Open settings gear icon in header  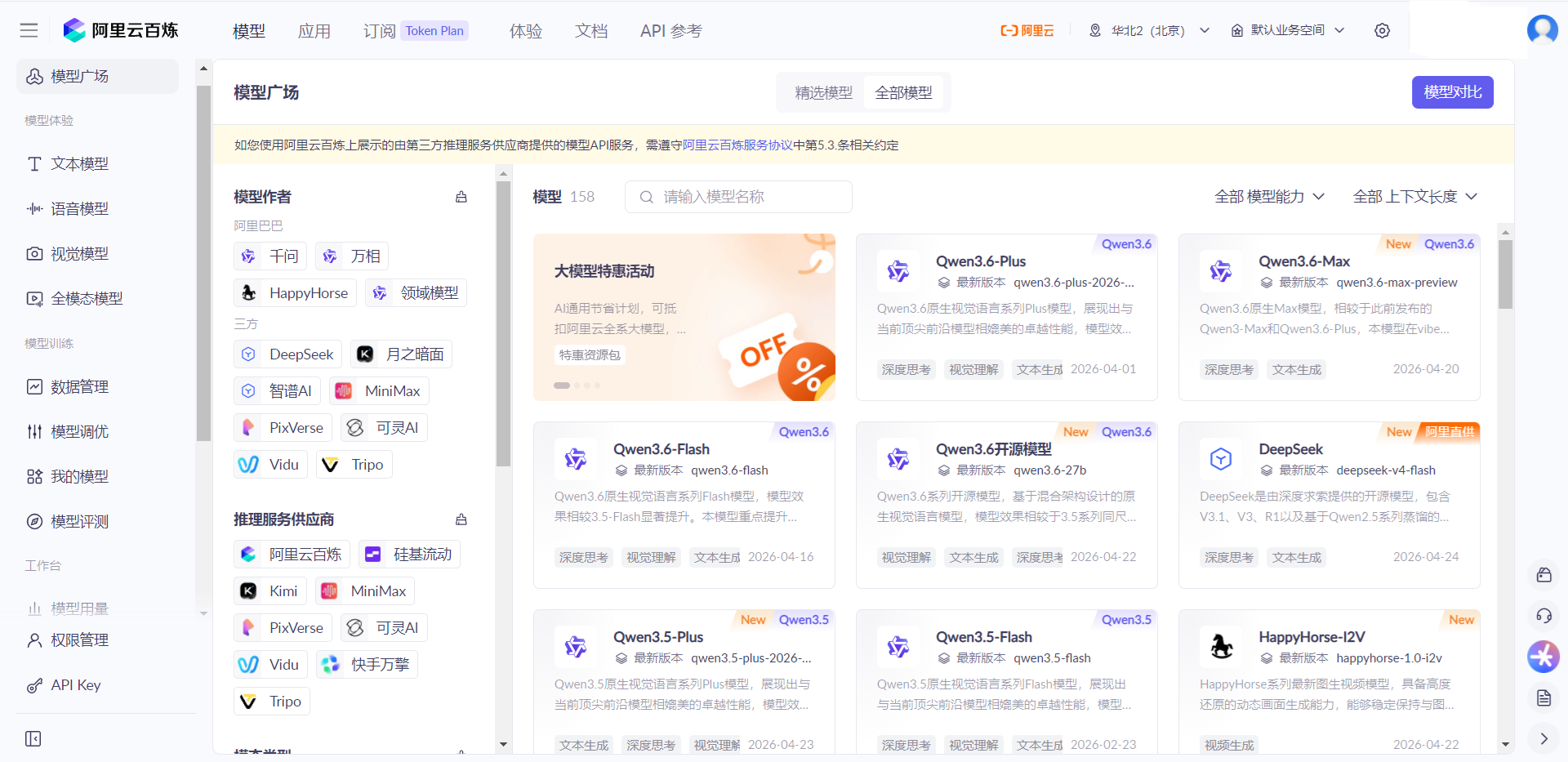point(1382,30)
